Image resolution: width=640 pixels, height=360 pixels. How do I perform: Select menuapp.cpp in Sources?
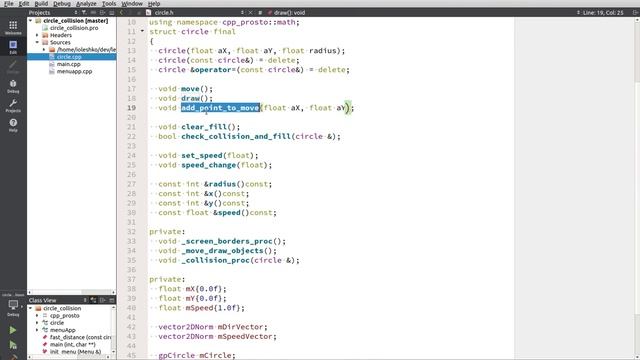coord(74,71)
